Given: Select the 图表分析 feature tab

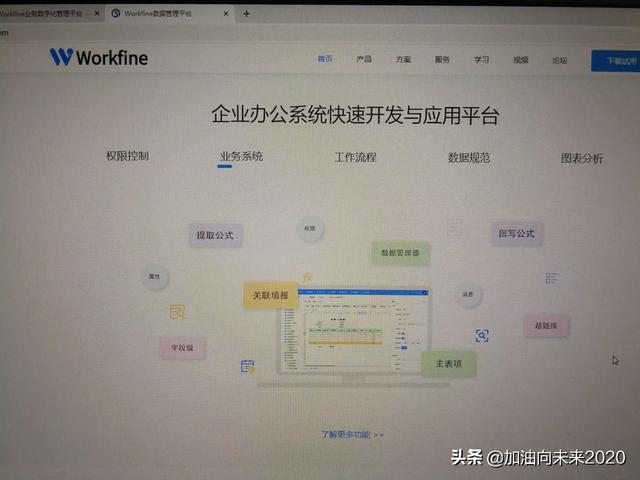Looking at the screenshot, I should coord(582,158).
